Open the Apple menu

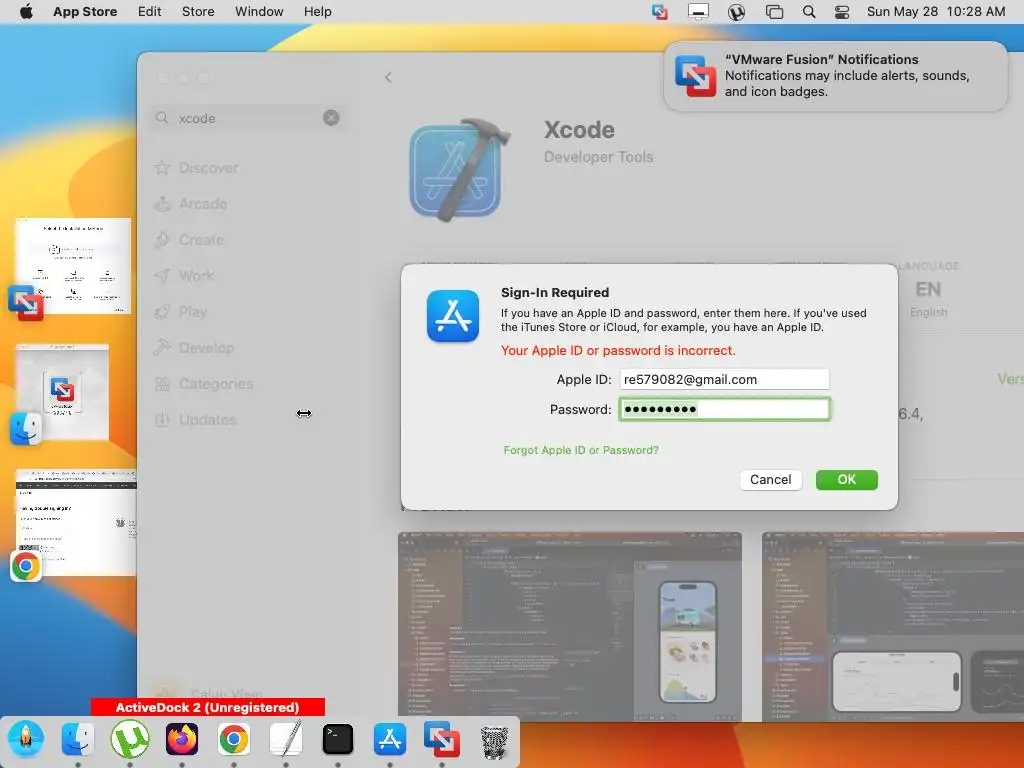(26, 12)
